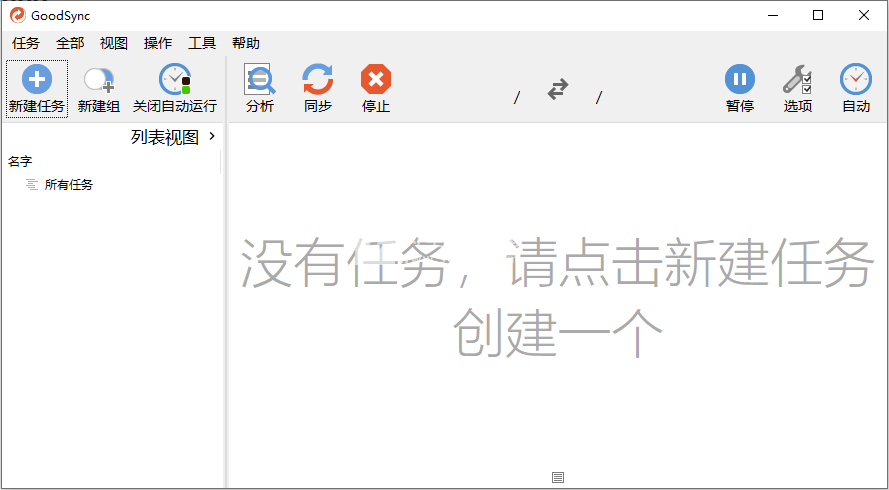Start the 同步 sync arrows icon
Image resolution: width=889 pixels, height=490 pixels.
(x=318, y=79)
